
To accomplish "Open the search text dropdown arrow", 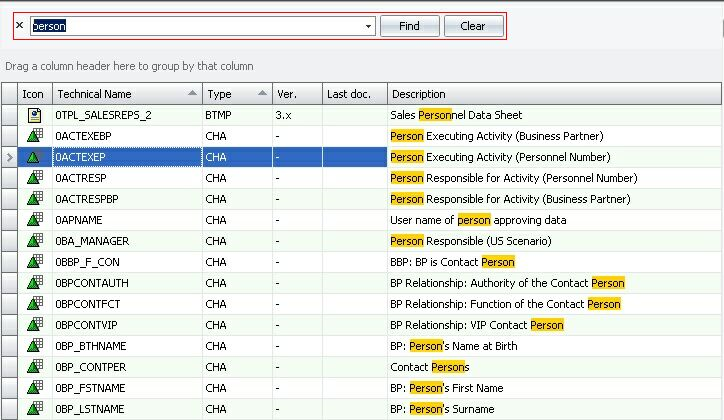I will tap(368, 27).
